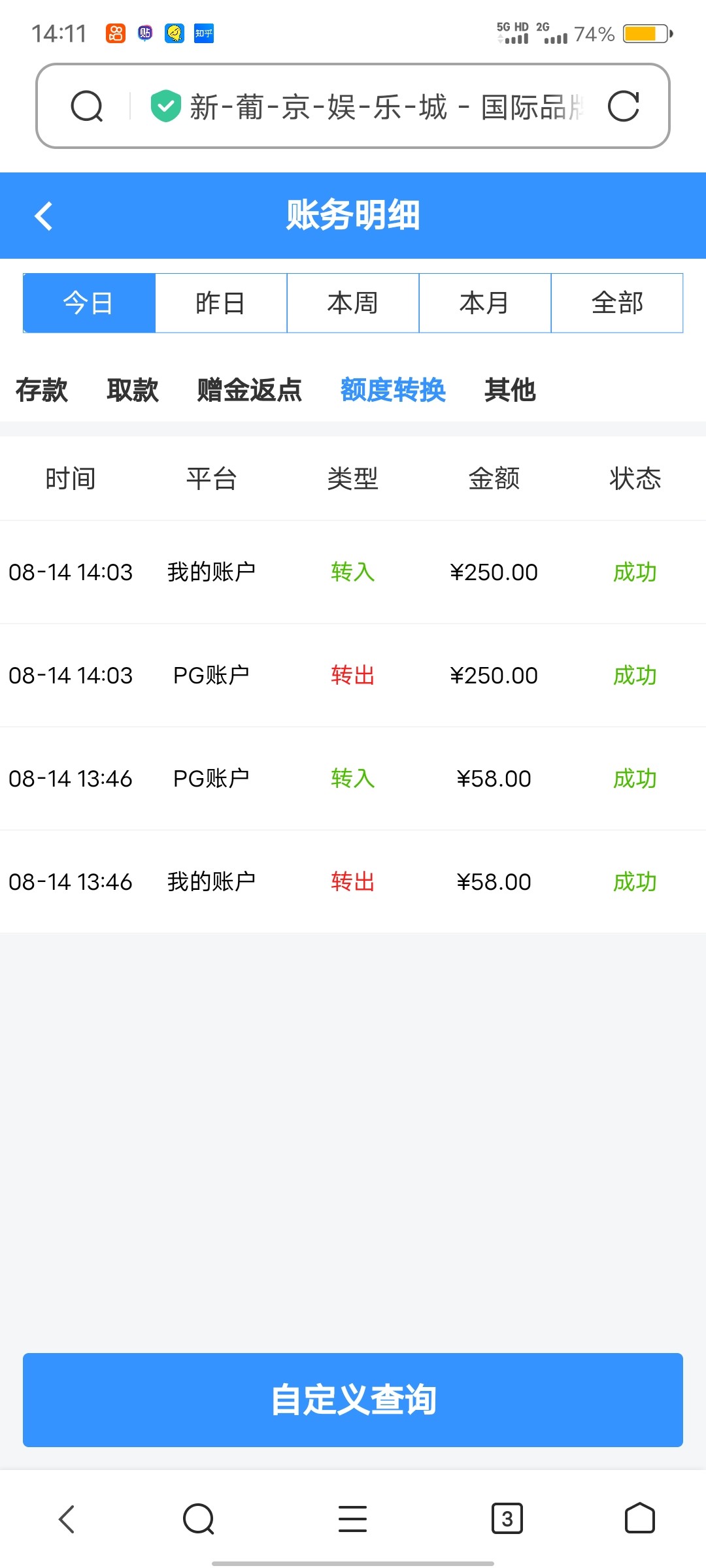Image resolution: width=706 pixels, height=1568 pixels.
Task: Open the browser hamburger menu
Action: [x=352, y=1518]
